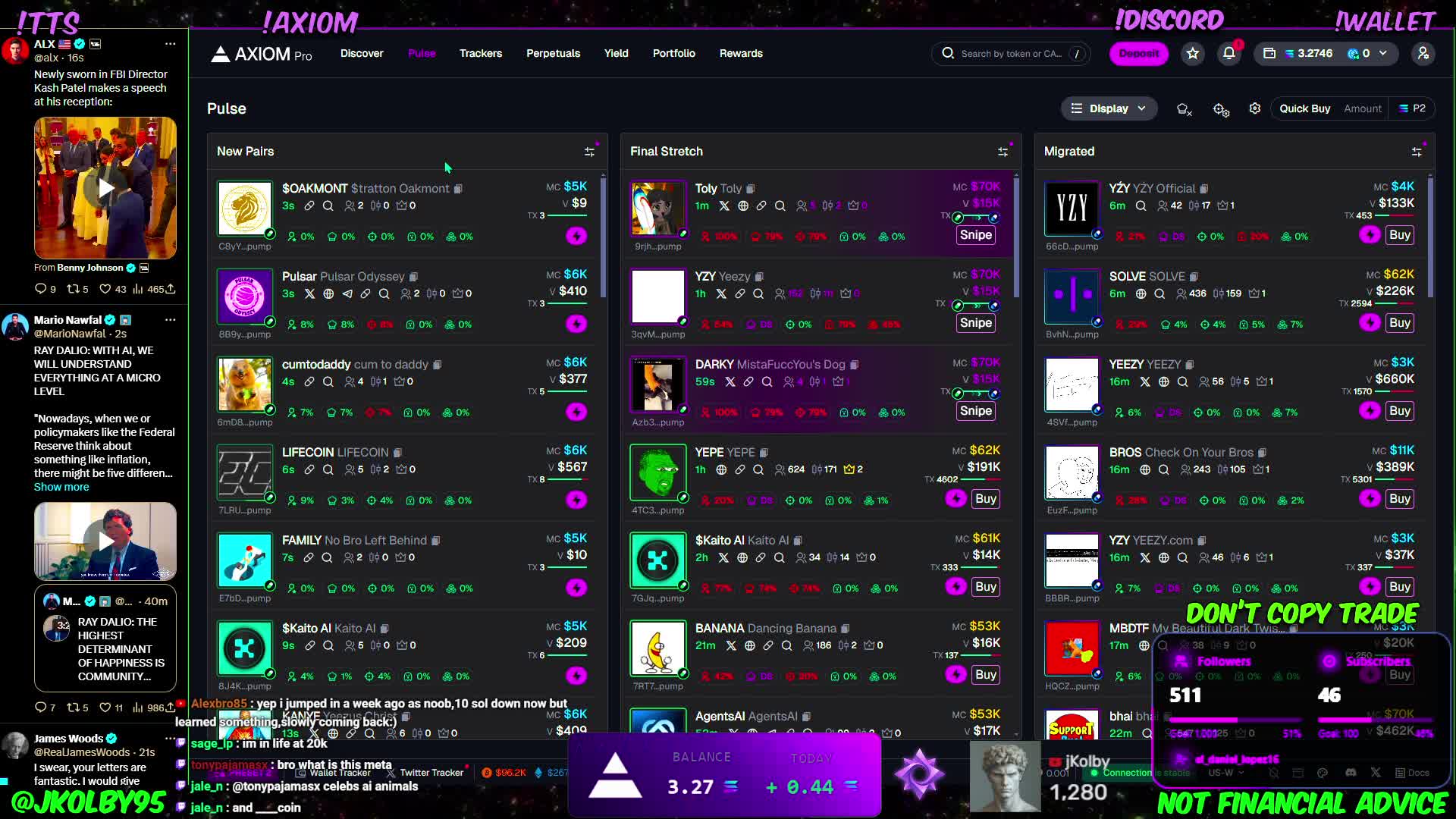Click retweet icon on ALX tweet
The image size is (1456, 819).
coord(74,289)
